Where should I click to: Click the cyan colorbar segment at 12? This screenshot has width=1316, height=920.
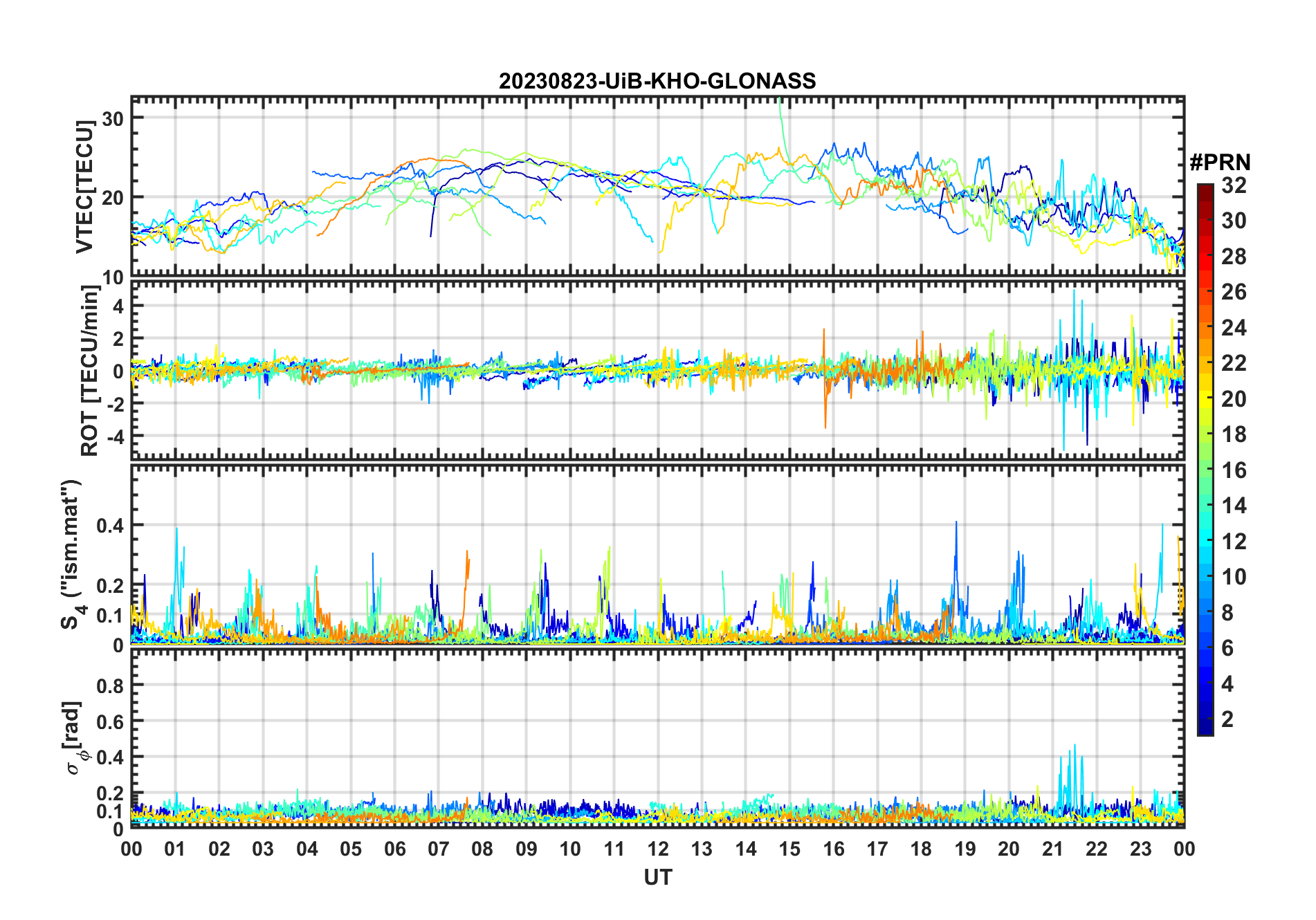tap(1205, 541)
